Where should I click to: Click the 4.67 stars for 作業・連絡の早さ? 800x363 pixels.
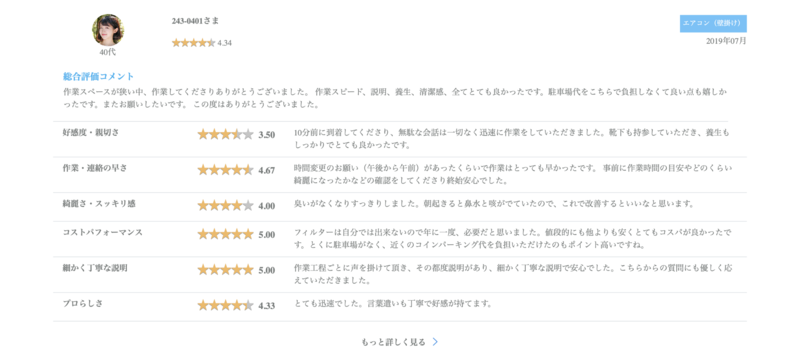click(226, 170)
